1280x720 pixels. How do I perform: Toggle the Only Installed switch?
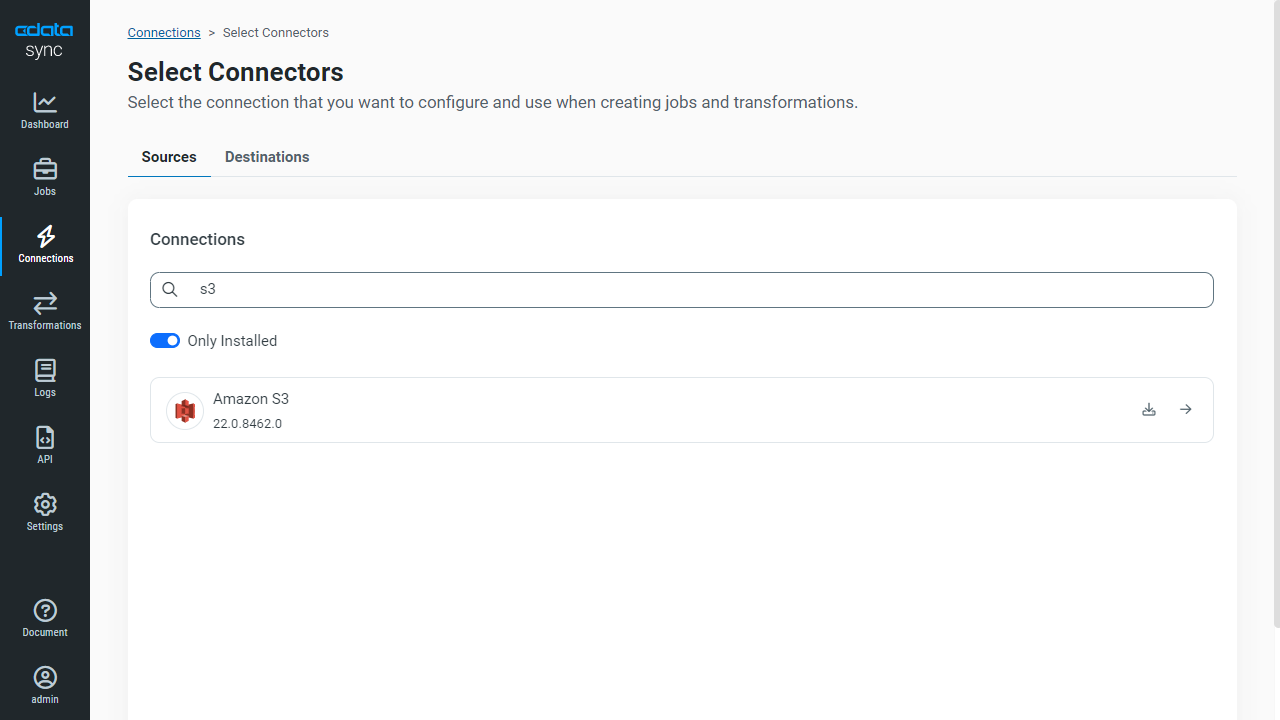(x=165, y=341)
